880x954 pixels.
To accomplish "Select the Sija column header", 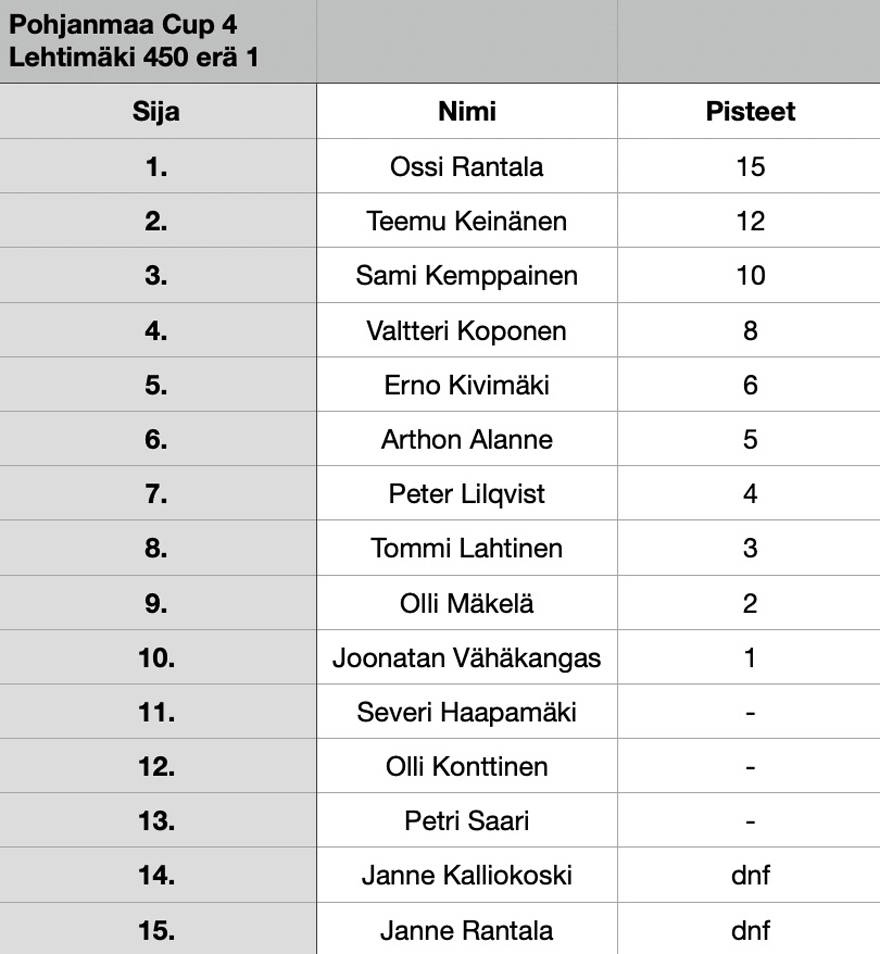I will pyautogui.click(x=158, y=111).
